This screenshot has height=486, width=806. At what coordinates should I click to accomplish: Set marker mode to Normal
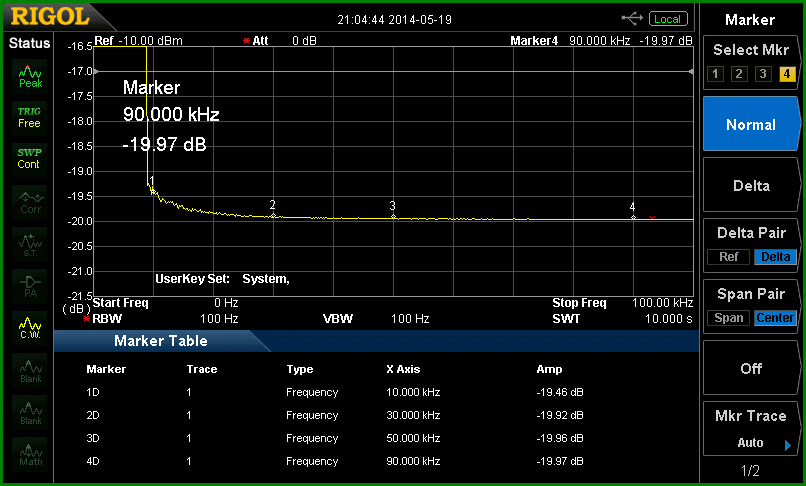click(x=751, y=124)
